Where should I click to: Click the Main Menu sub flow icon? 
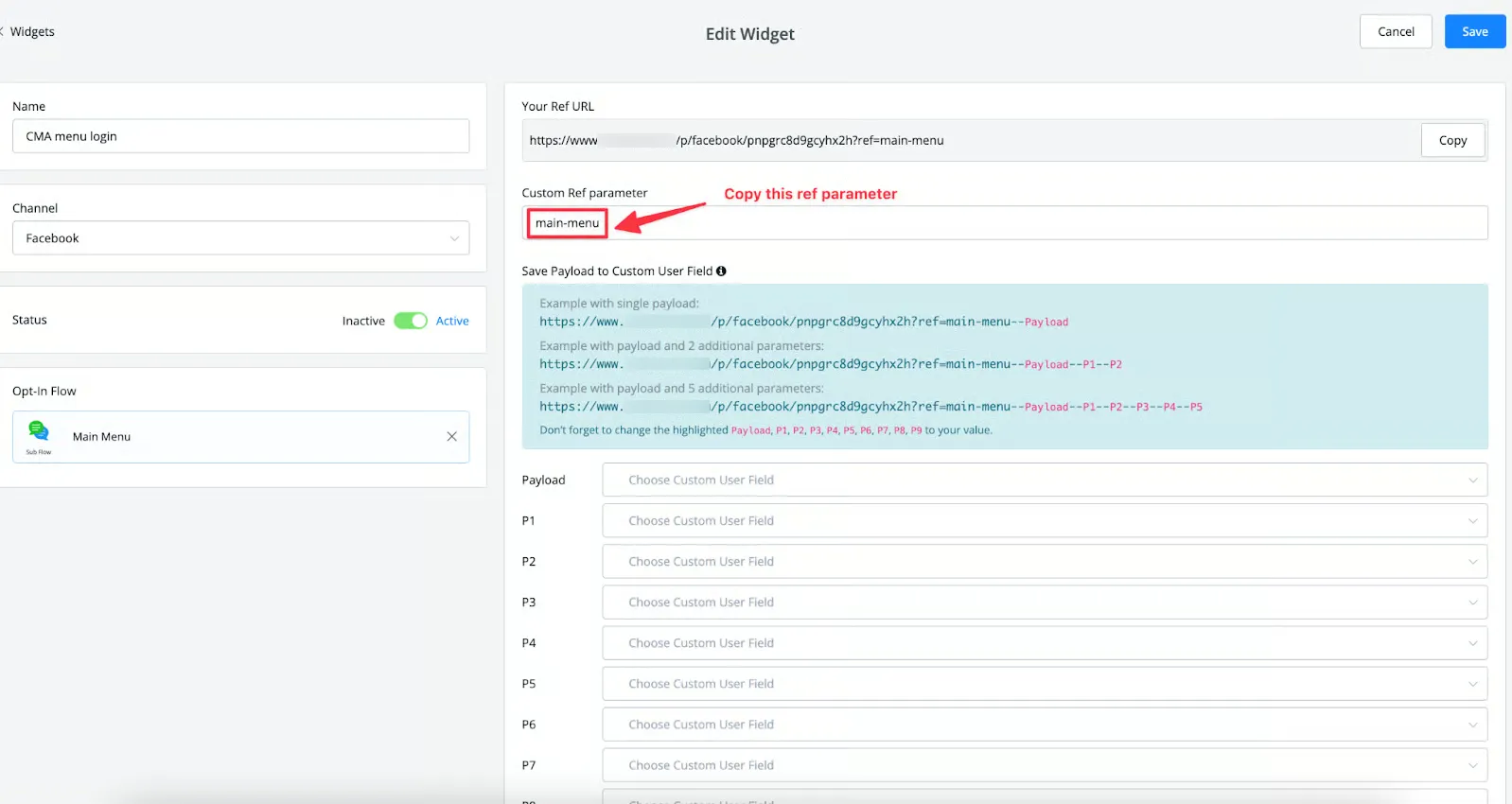(39, 435)
